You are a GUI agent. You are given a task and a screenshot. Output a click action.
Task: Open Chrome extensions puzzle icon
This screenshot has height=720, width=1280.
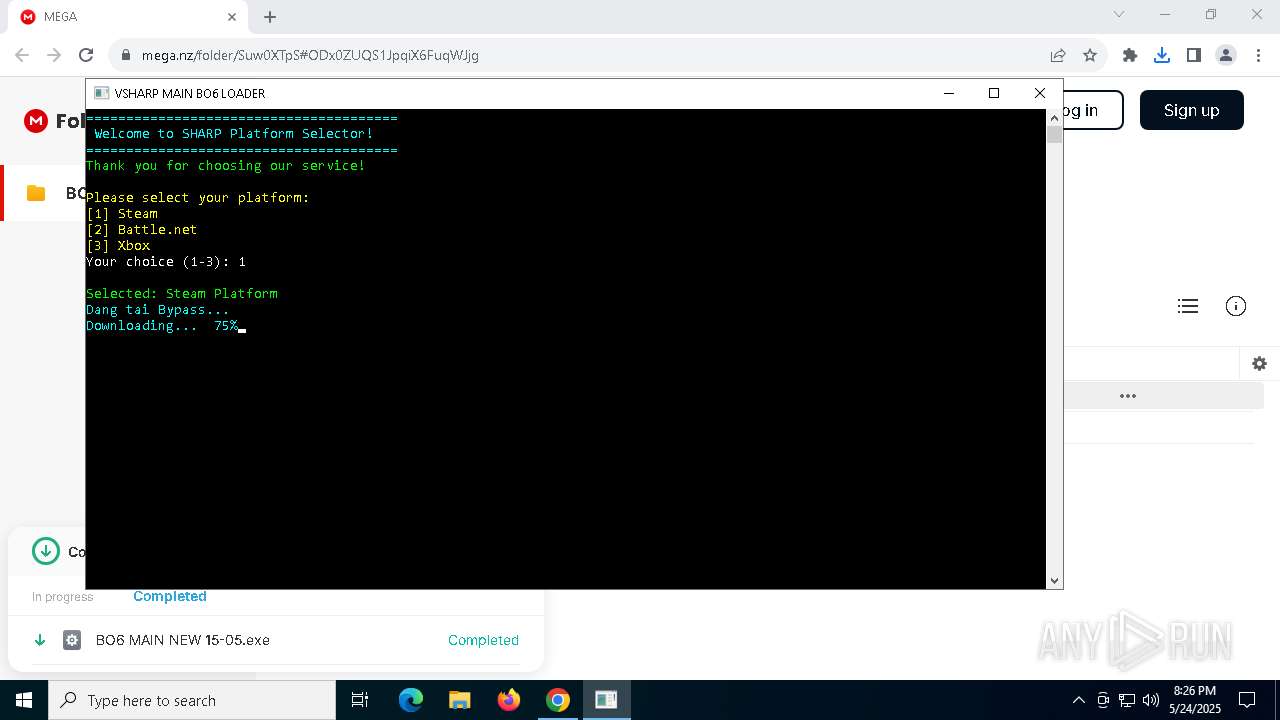[1130, 55]
